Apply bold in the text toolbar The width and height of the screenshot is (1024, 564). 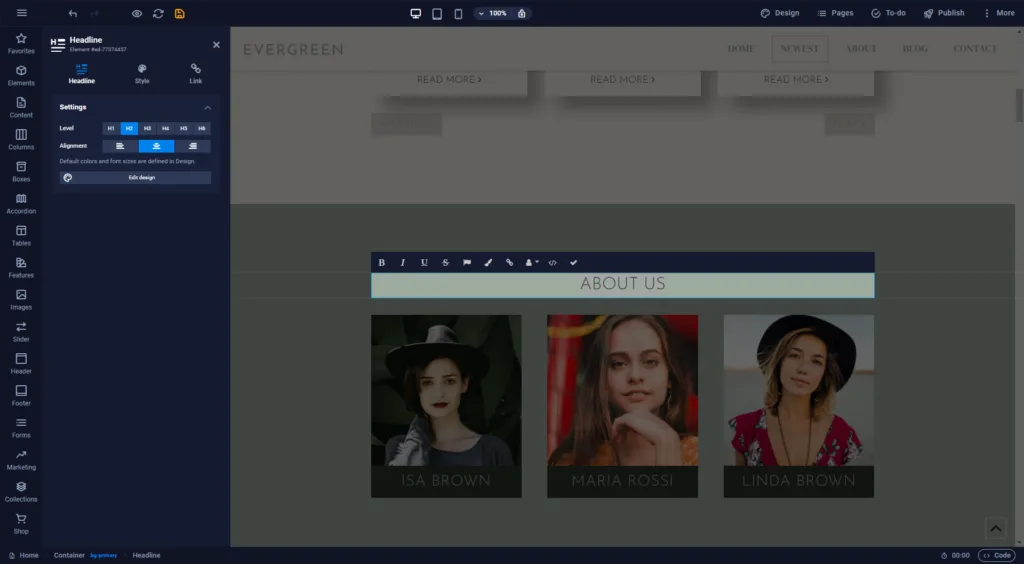point(381,262)
